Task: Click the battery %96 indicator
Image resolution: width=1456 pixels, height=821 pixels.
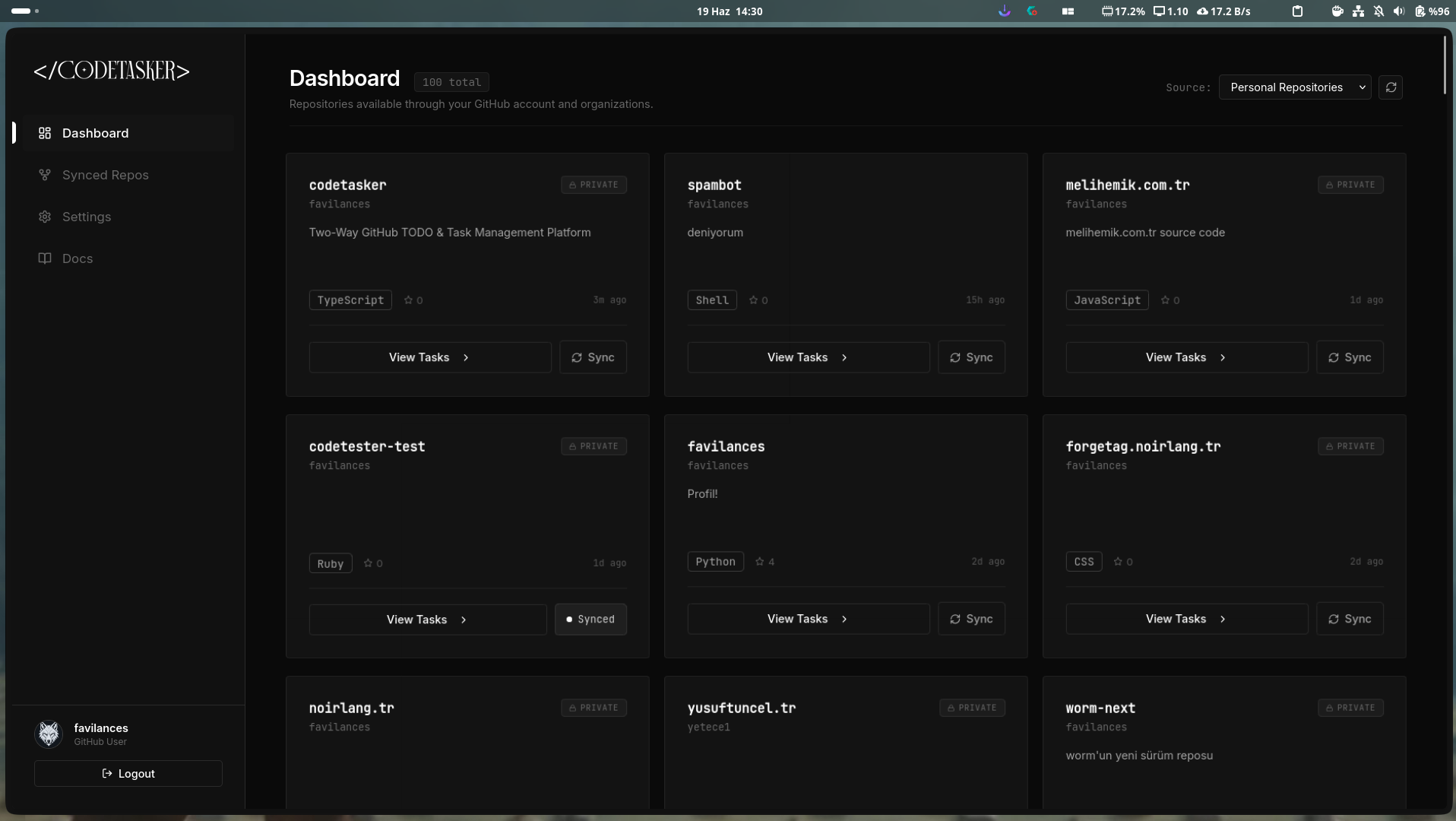Action: click(1432, 11)
